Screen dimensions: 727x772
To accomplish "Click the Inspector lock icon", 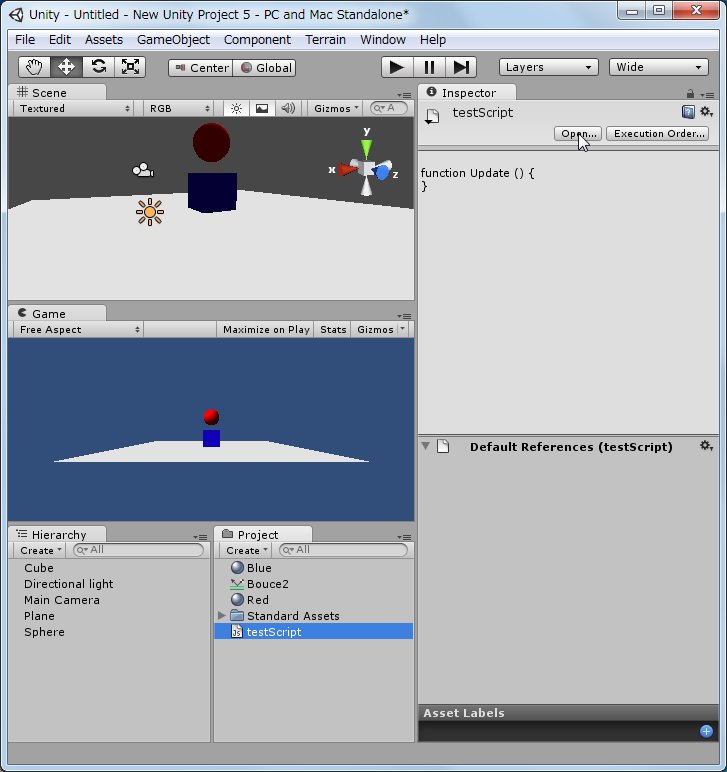I will click(x=690, y=93).
